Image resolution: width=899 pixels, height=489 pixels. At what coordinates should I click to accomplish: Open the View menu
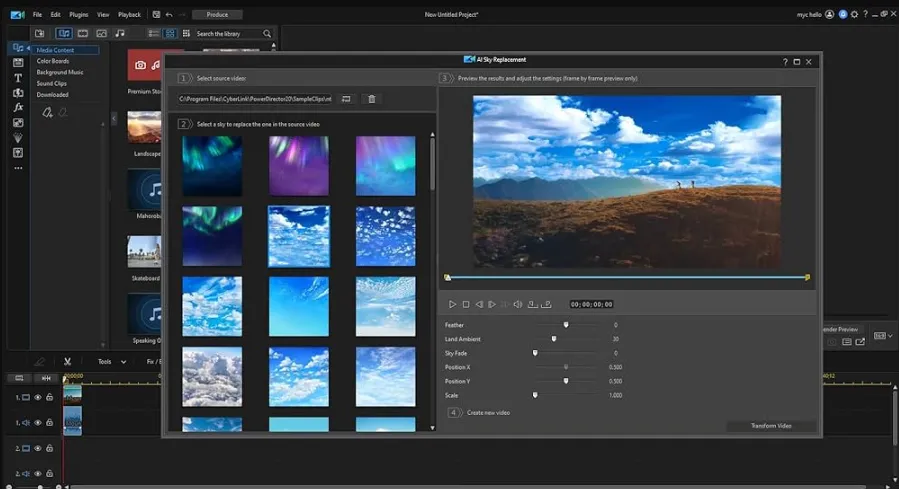point(103,15)
